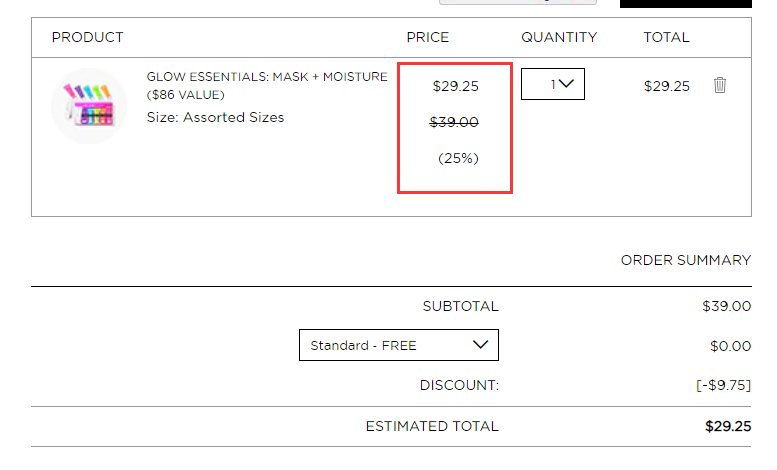Click the QUANTITY column header

click(559, 37)
